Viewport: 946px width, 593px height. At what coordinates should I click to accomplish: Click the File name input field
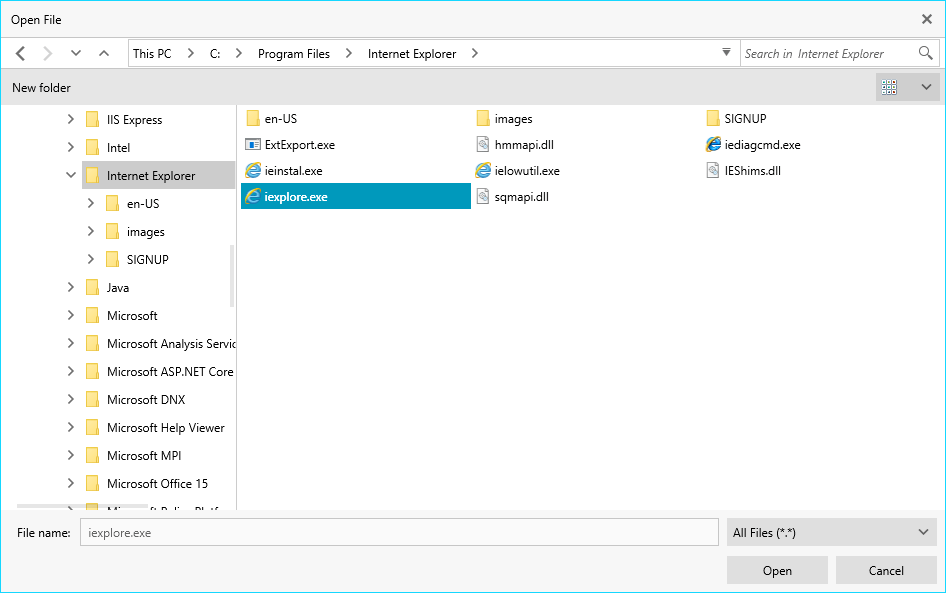(x=399, y=533)
